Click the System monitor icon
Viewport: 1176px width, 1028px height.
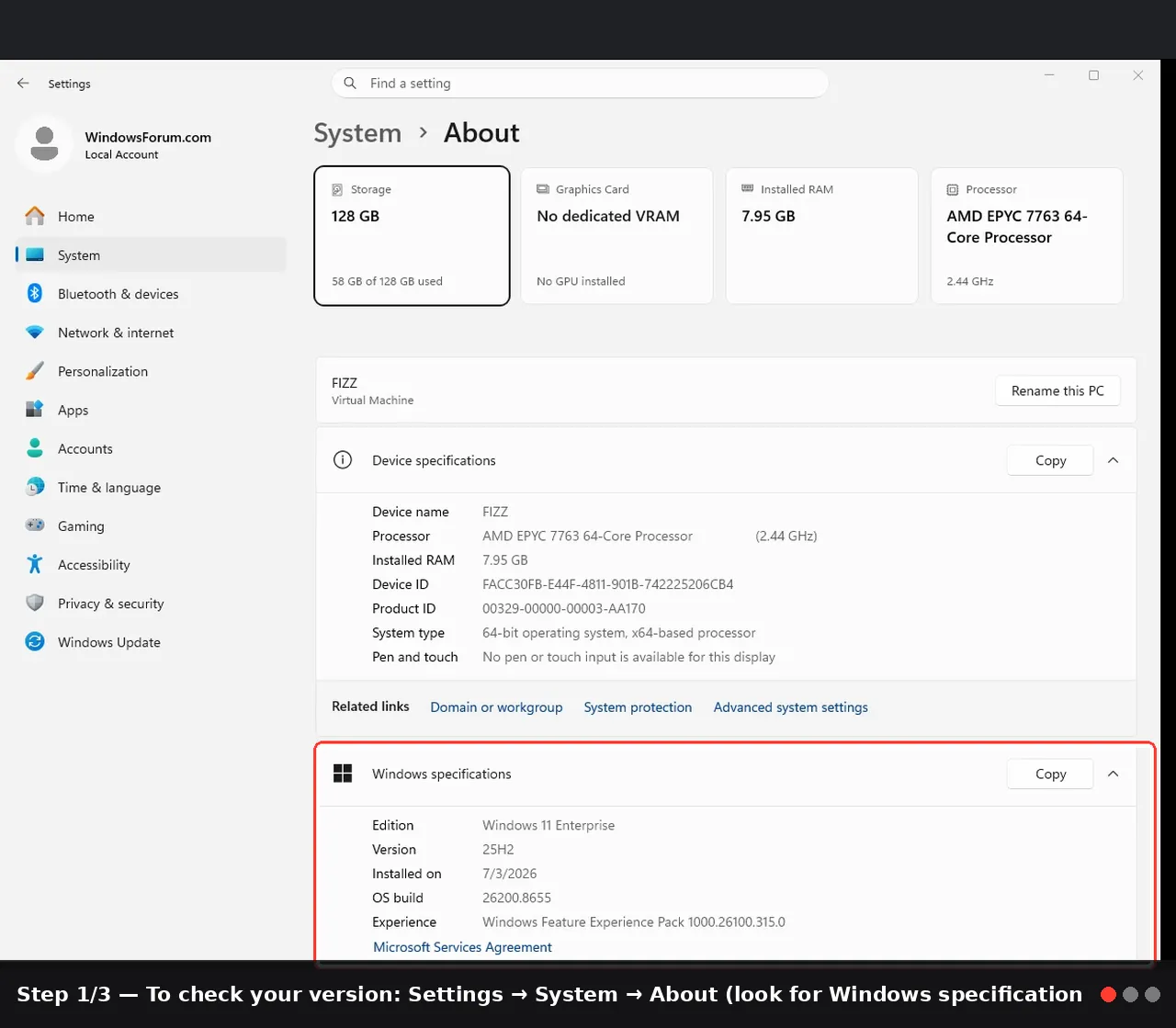(35, 254)
